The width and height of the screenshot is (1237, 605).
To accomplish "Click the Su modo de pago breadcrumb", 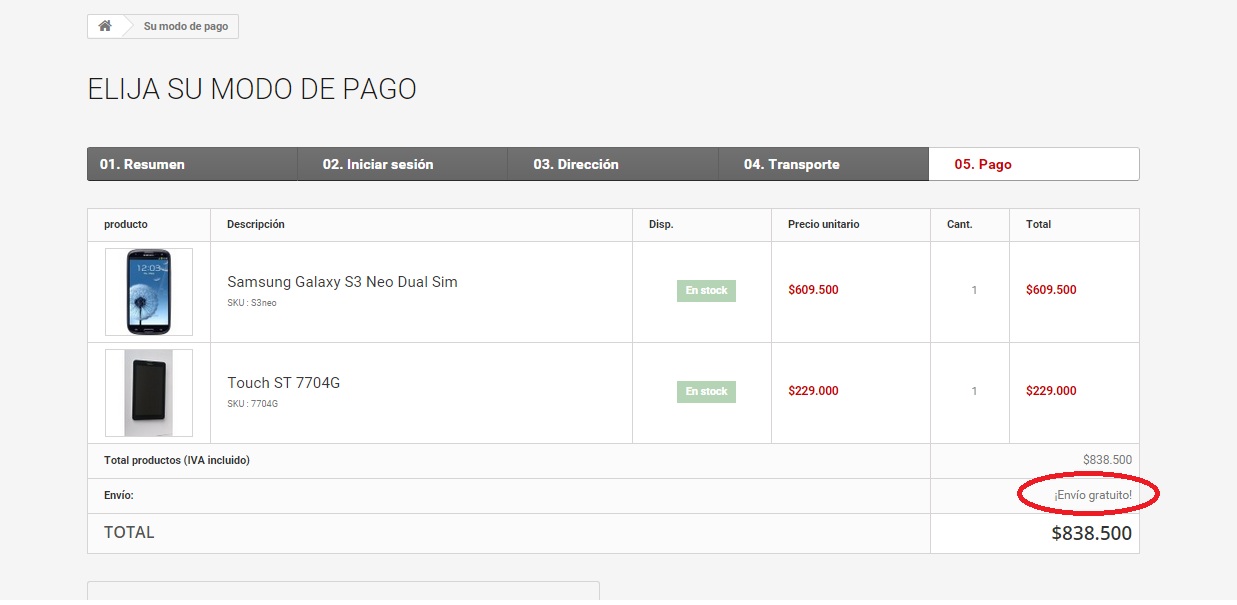I will pyautogui.click(x=186, y=26).
